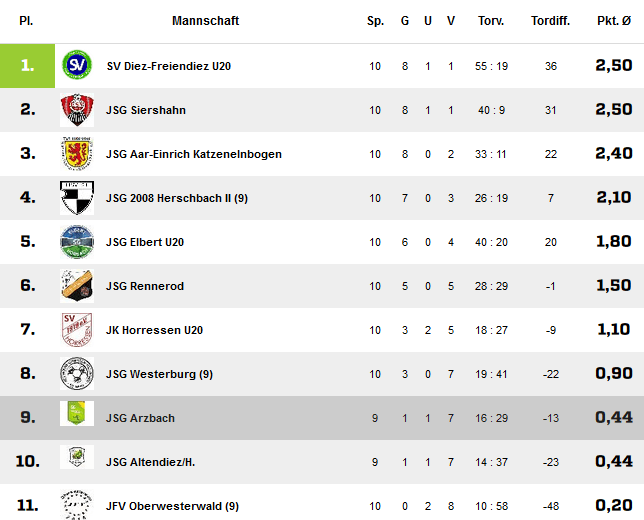
Task: Click the JK Horressen U20 SV logo
Action: (77, 329)
